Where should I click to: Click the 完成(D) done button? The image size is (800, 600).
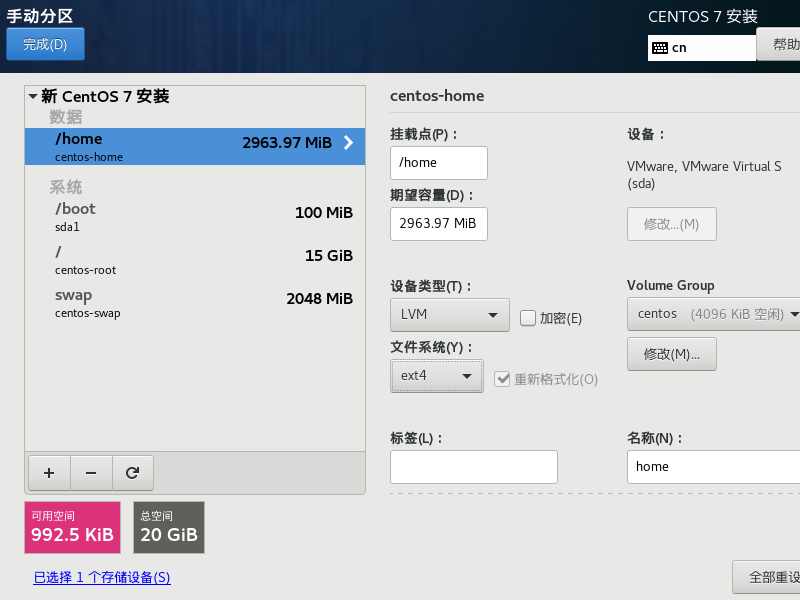(45, 44)
